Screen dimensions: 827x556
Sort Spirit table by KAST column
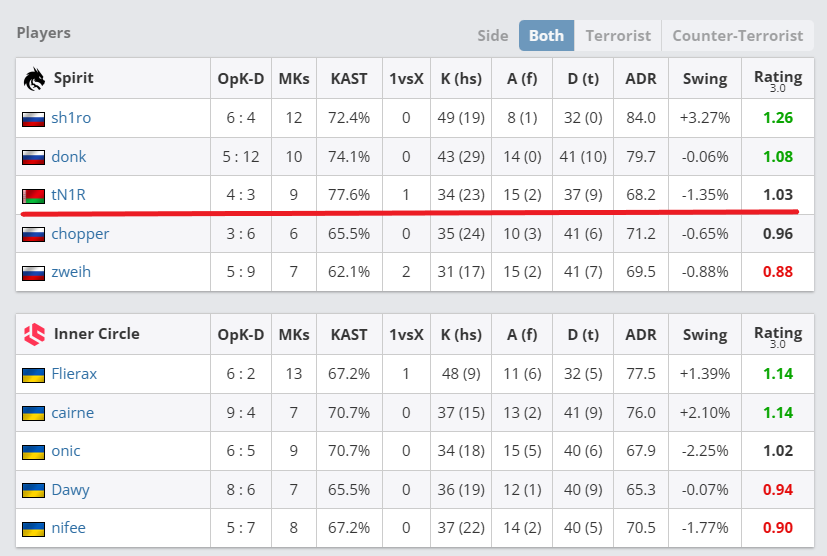[348, 78]
